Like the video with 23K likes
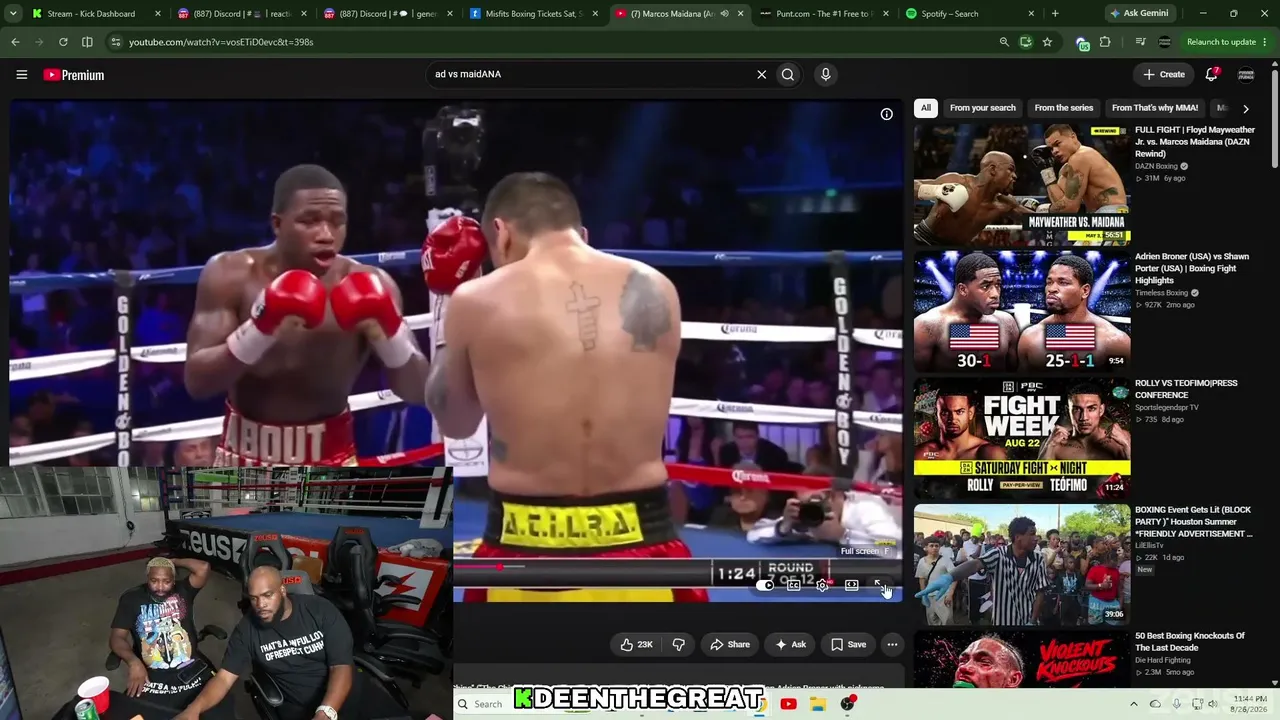This screenshot has width=1280, height=720. pyautogui.click(x=637, y=645)
